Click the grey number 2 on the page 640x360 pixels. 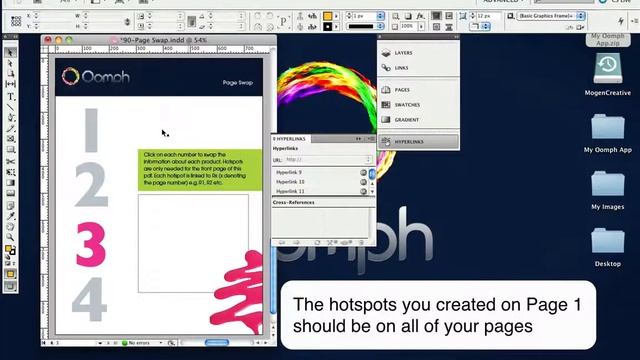click(x=91, y=185)
